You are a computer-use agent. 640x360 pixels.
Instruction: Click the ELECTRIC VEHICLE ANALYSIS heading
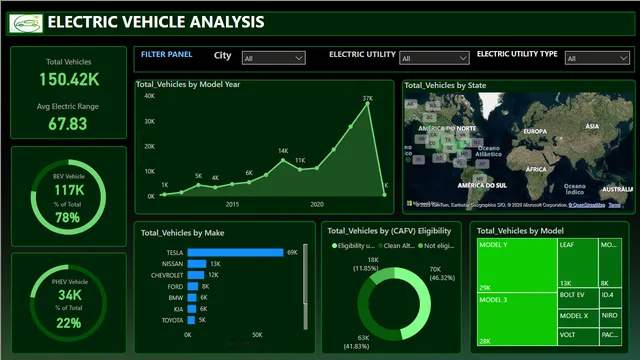click(x=156, y=22)
